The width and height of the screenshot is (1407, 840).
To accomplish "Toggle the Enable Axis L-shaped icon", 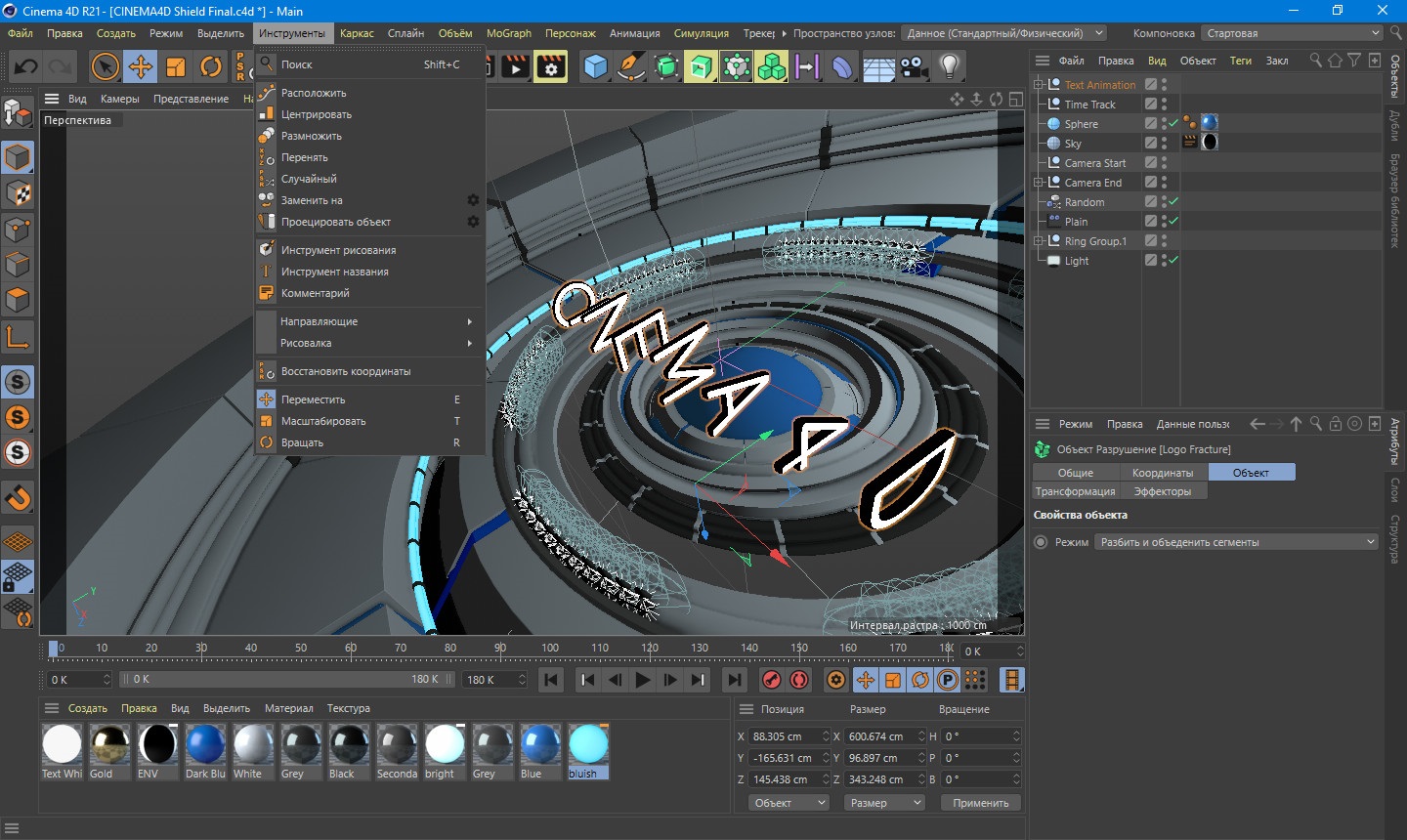I will click(18, 338).
